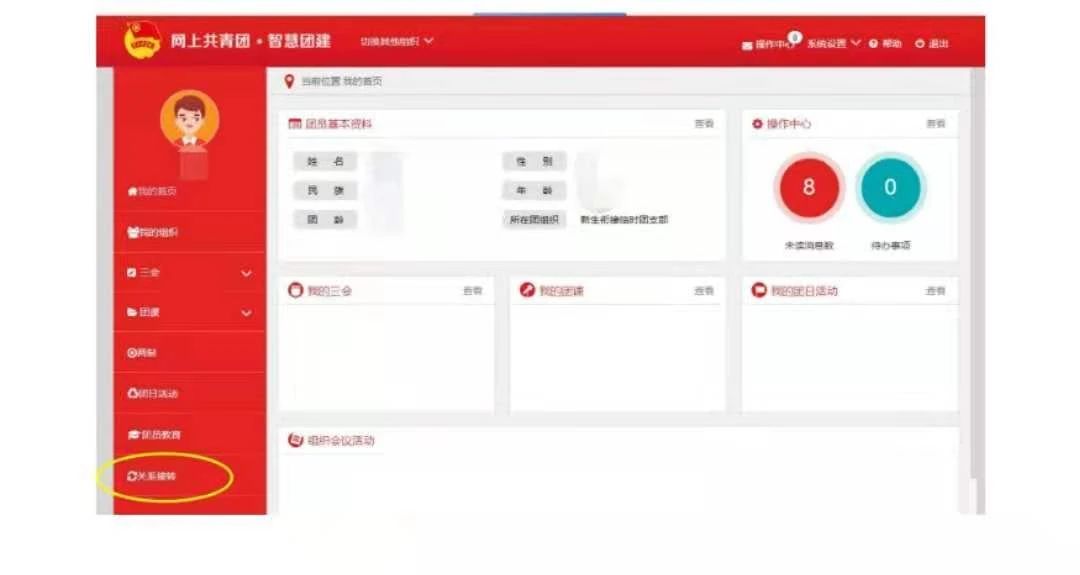Click the 年龄 field label

534,191
